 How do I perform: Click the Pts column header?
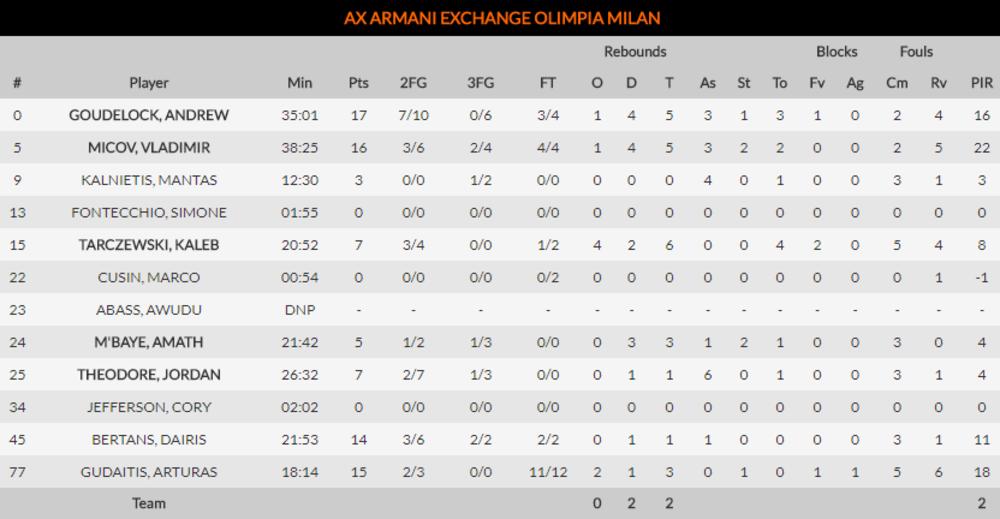[x=359, y=83]
